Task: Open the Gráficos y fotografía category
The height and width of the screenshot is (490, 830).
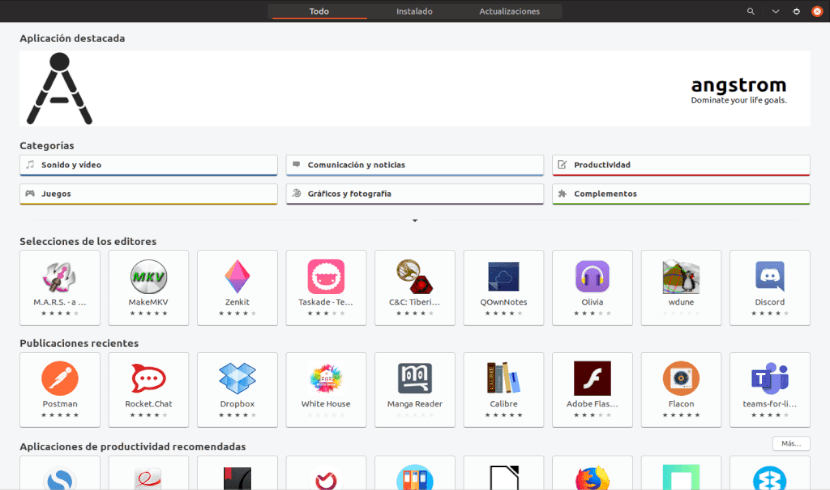Action: [414, 194]
